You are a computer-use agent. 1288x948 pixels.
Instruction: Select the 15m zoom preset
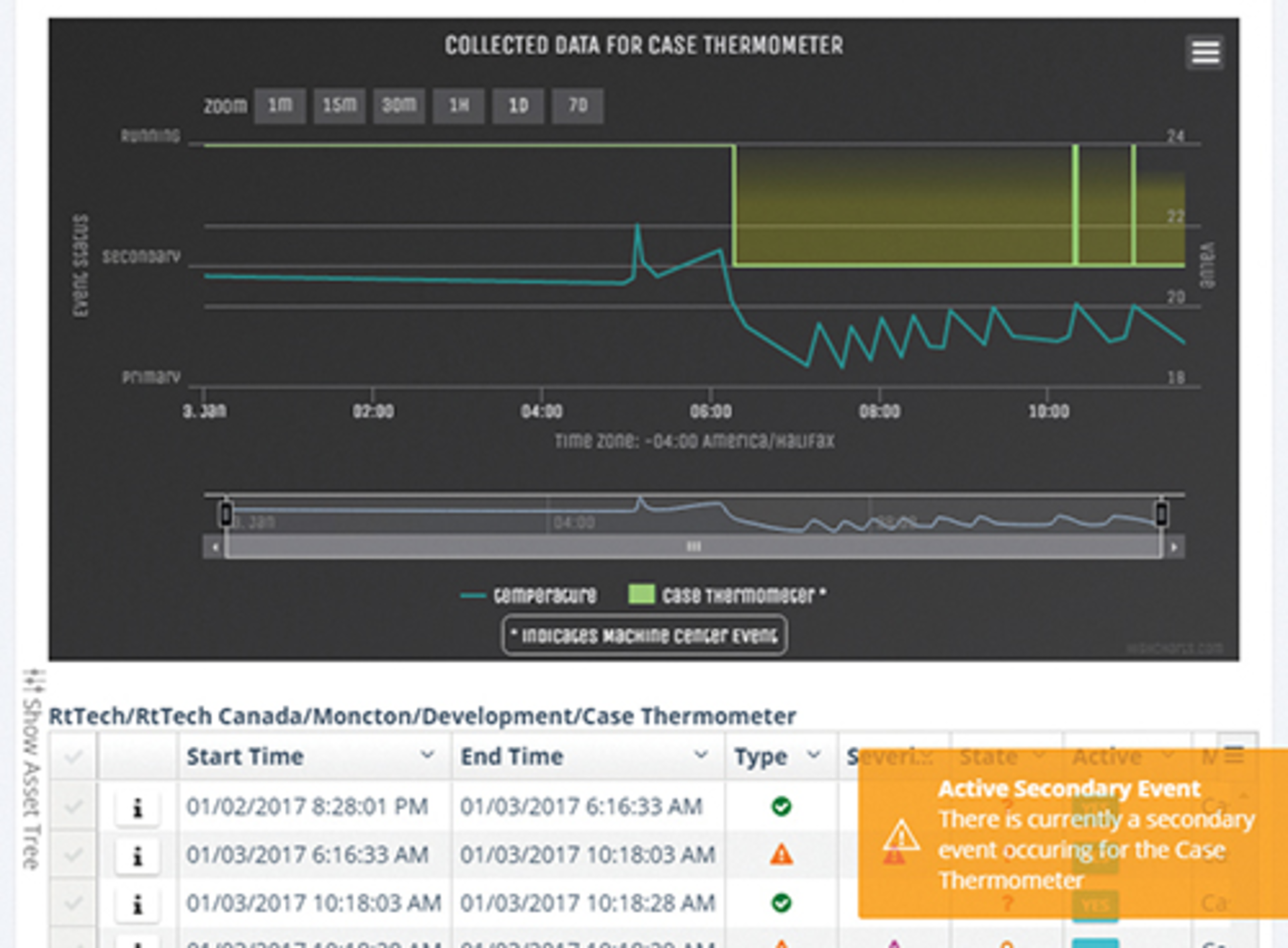pyautogui.click(x=339, y=105)
